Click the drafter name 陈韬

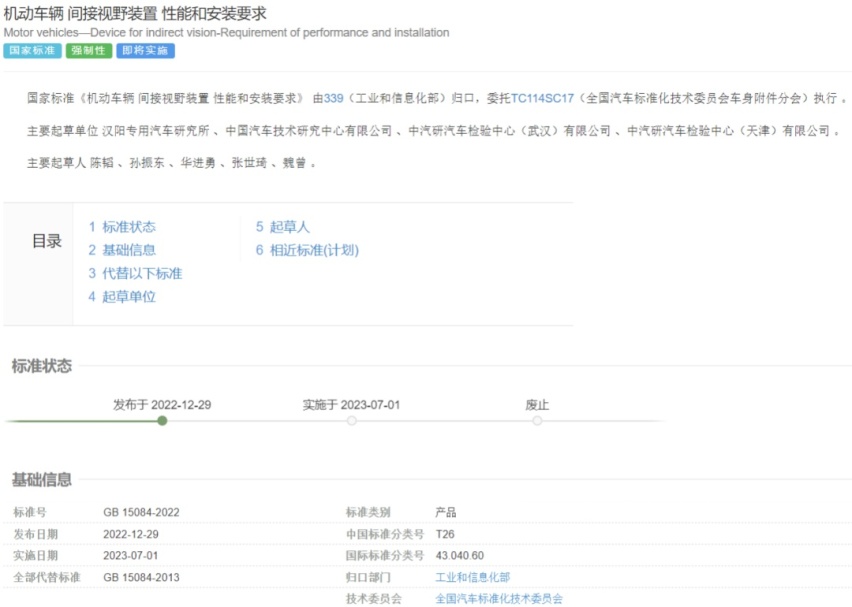(101, 162)
